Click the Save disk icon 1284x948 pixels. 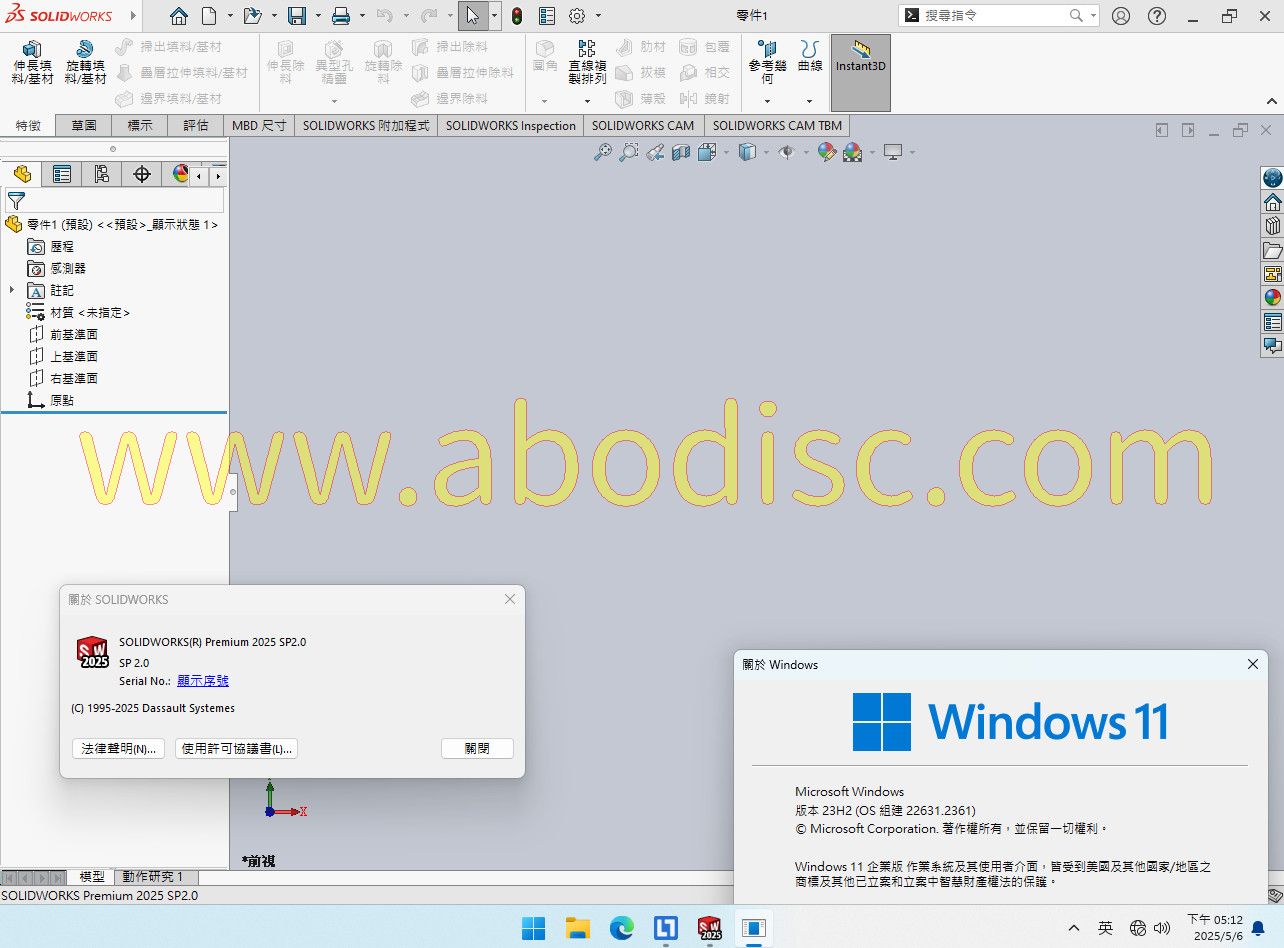coord(297,16)
